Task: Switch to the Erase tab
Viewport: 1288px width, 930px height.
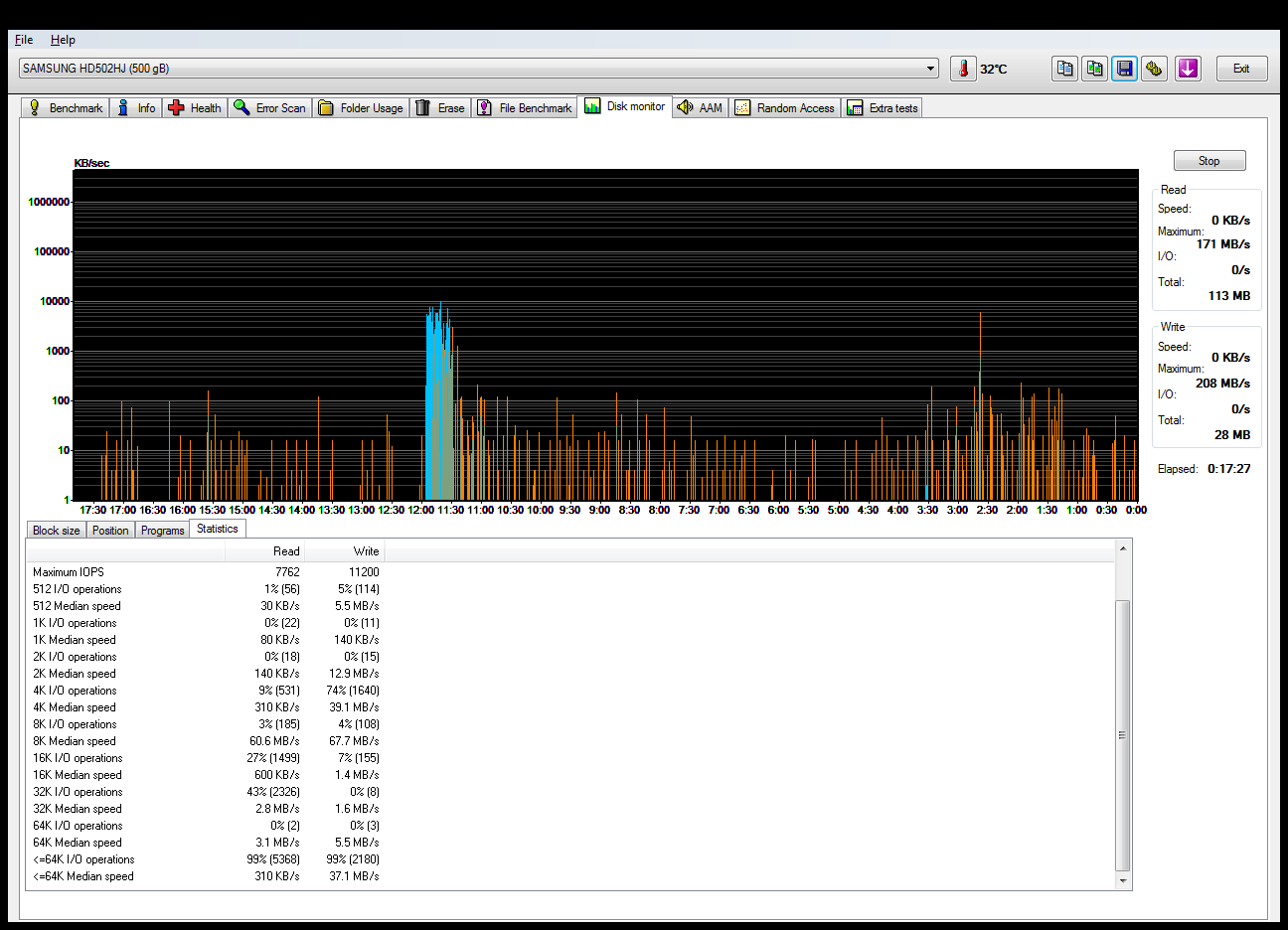Action: coord(439,108)
